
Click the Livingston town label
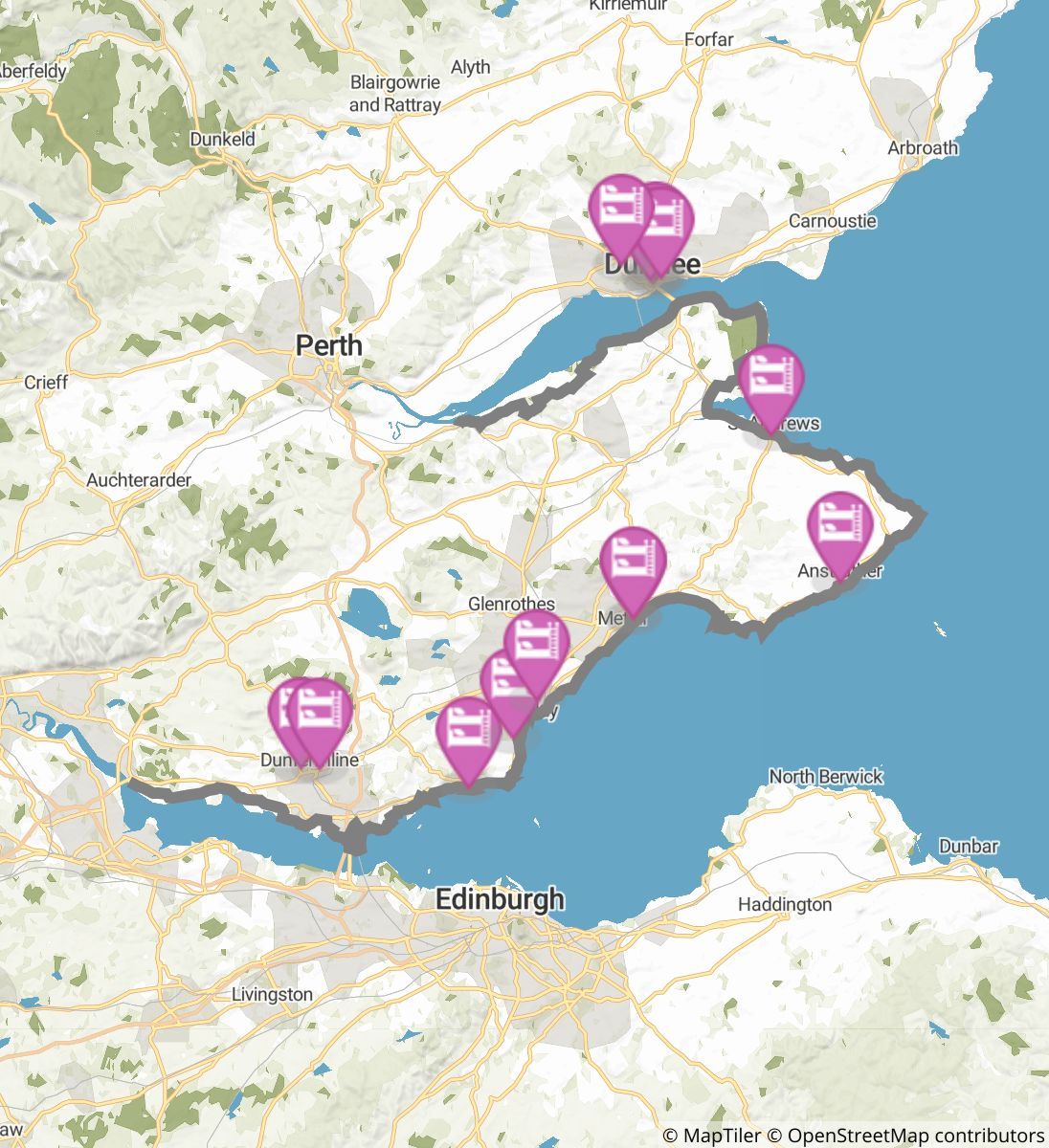coord(272,994)
